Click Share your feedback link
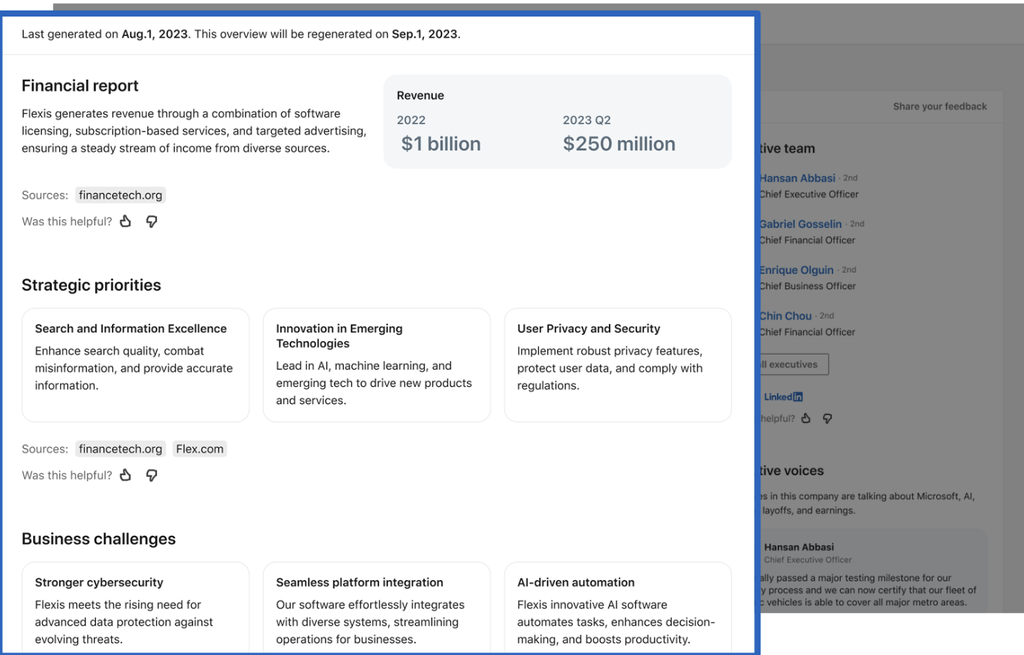The image size is (1024, 655). click(x=940, y=106)
